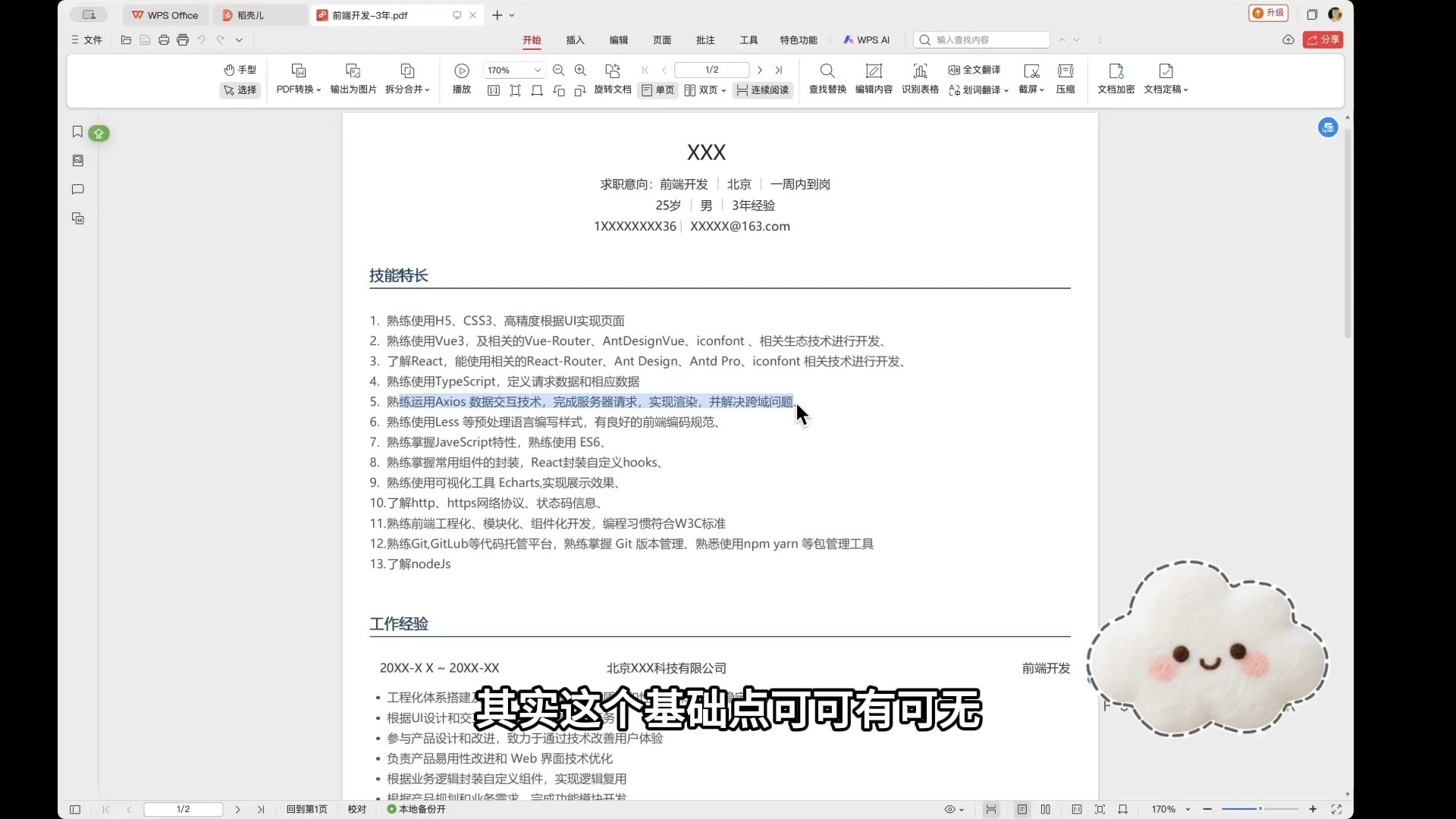The image size is (1456, 819).
Task: Click the status bar zoom slider
Action: tap(1260, 809)
